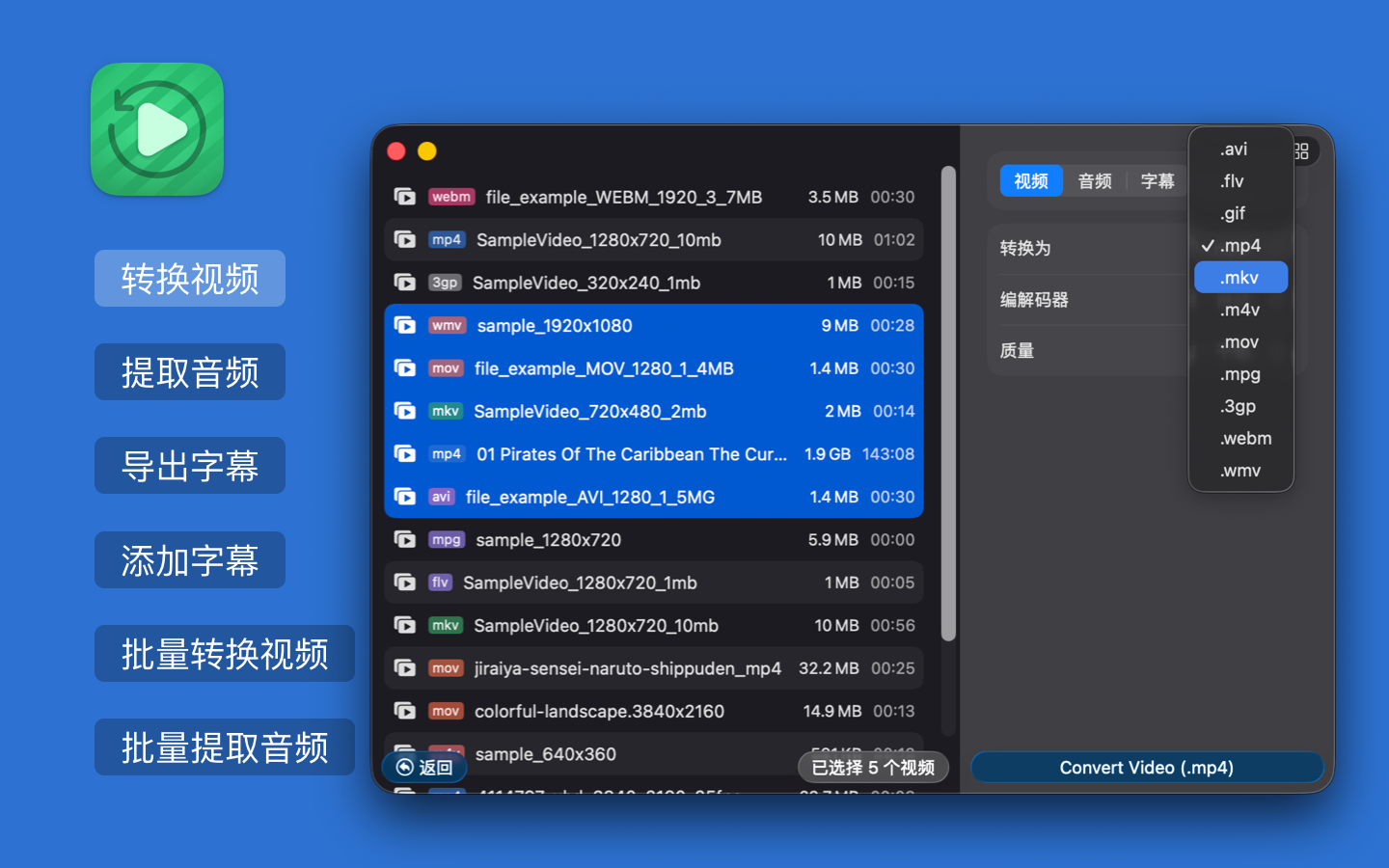The image size is (1389, 868).
Task: Click the 批量转换视频 label
Action: coord(225,654)
